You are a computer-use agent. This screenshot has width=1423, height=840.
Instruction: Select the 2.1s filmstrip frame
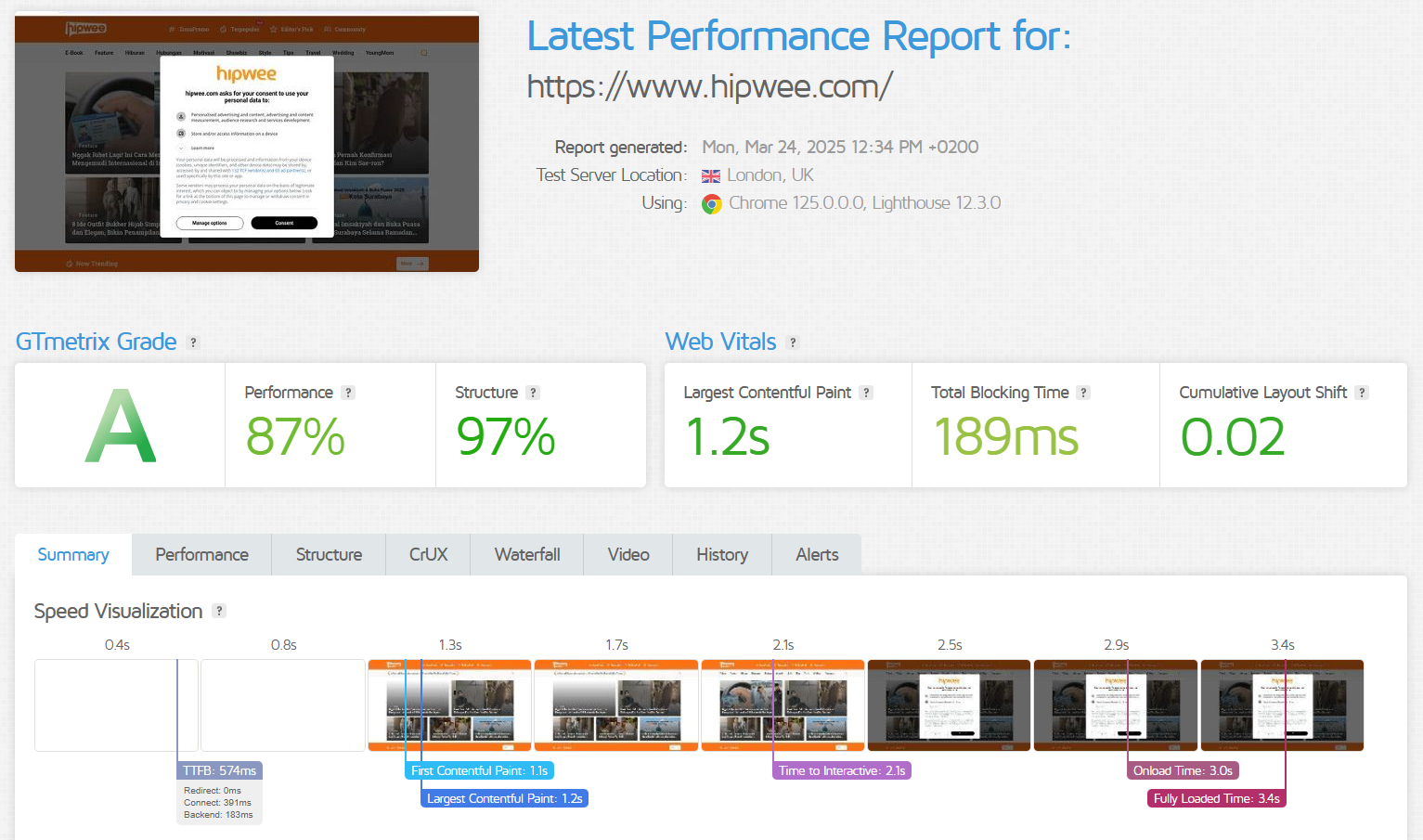[x=783, y=705]
